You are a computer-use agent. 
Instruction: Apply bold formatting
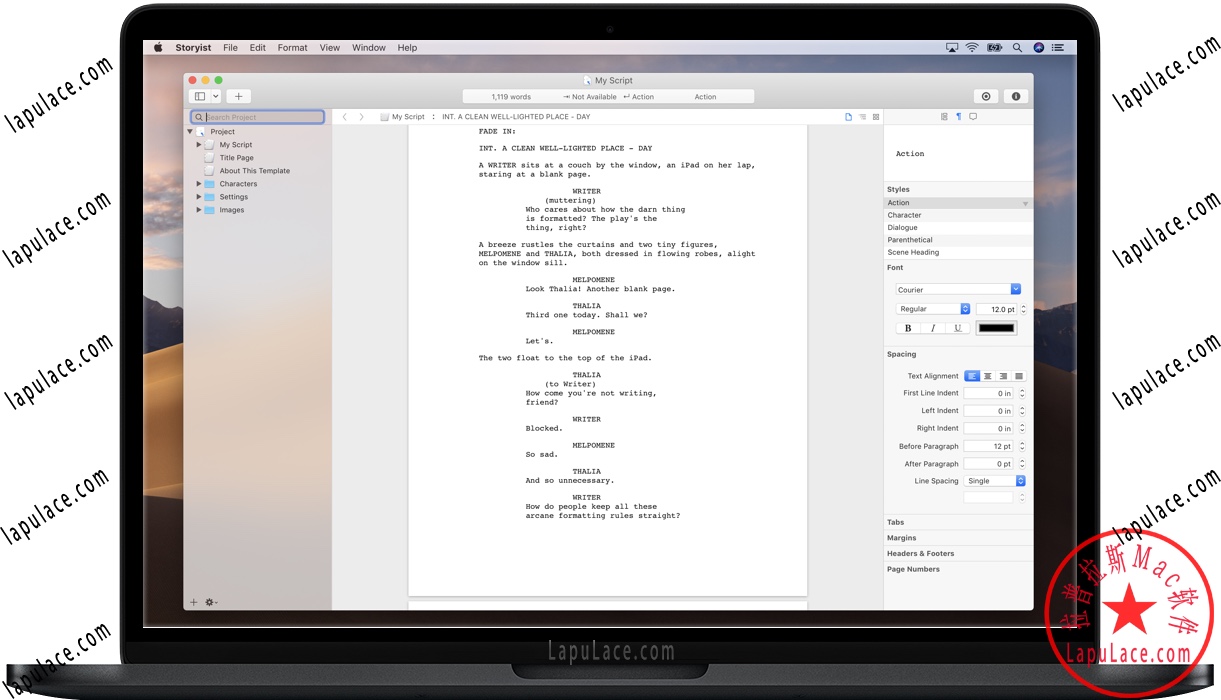point(908,328)
